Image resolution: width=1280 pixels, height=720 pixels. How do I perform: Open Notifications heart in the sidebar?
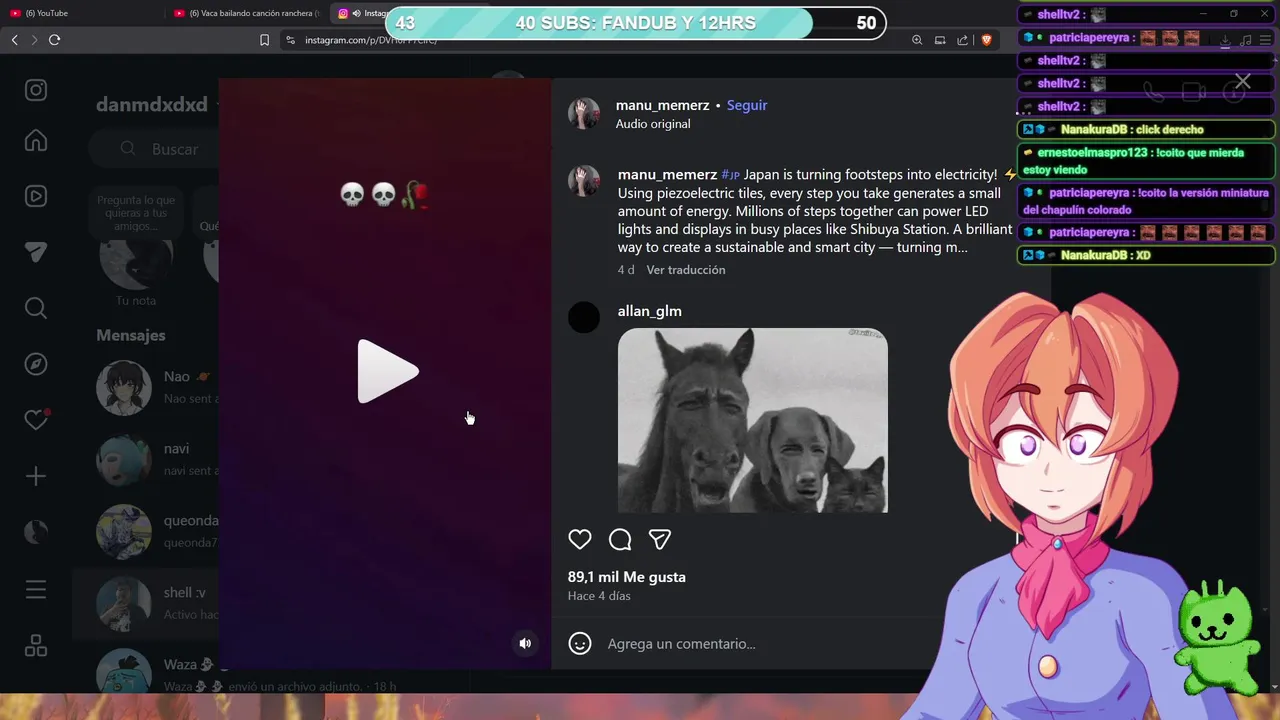tap(36, 420)
